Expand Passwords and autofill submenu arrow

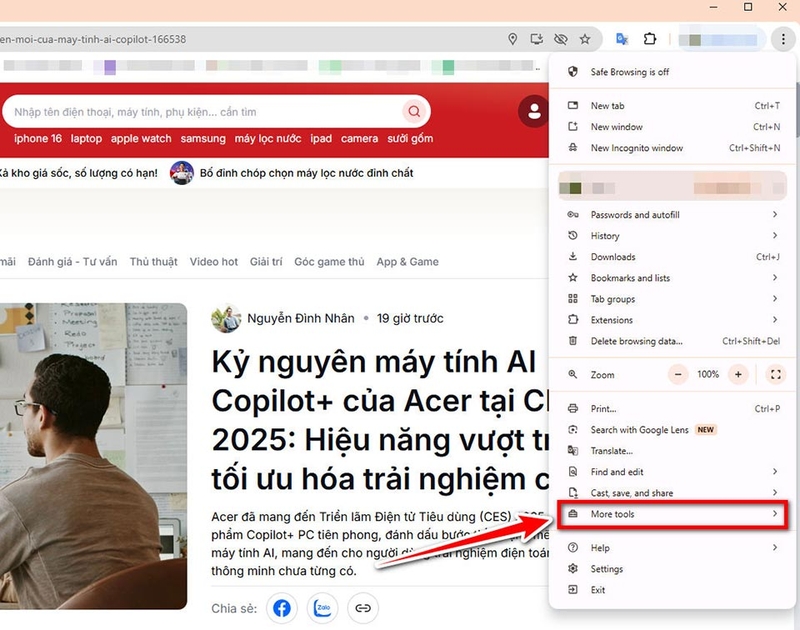[775, 214]
